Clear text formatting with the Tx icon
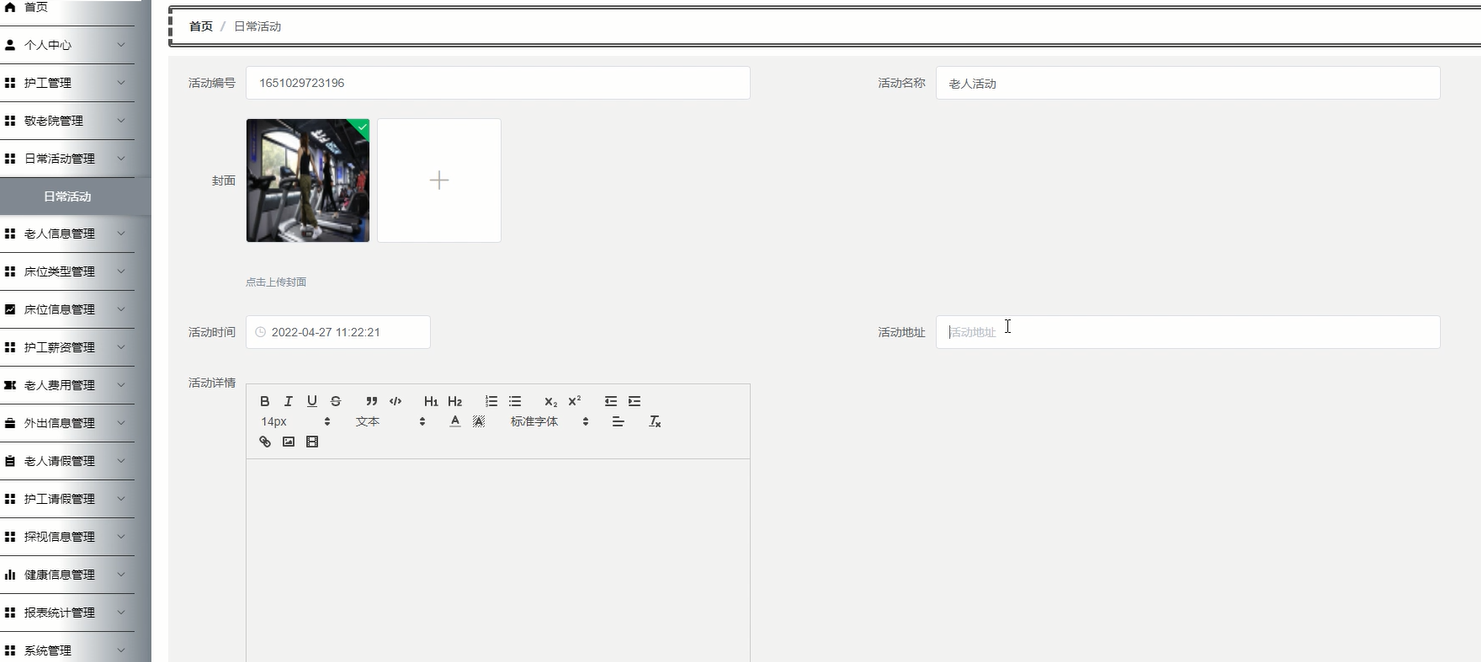 point(655,422)
